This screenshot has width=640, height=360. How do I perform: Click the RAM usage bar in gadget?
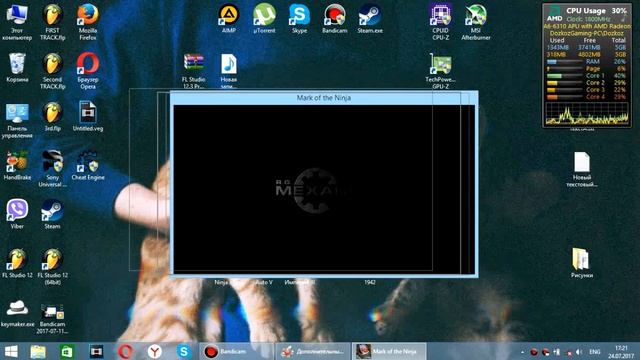click(x=565, y=62)
